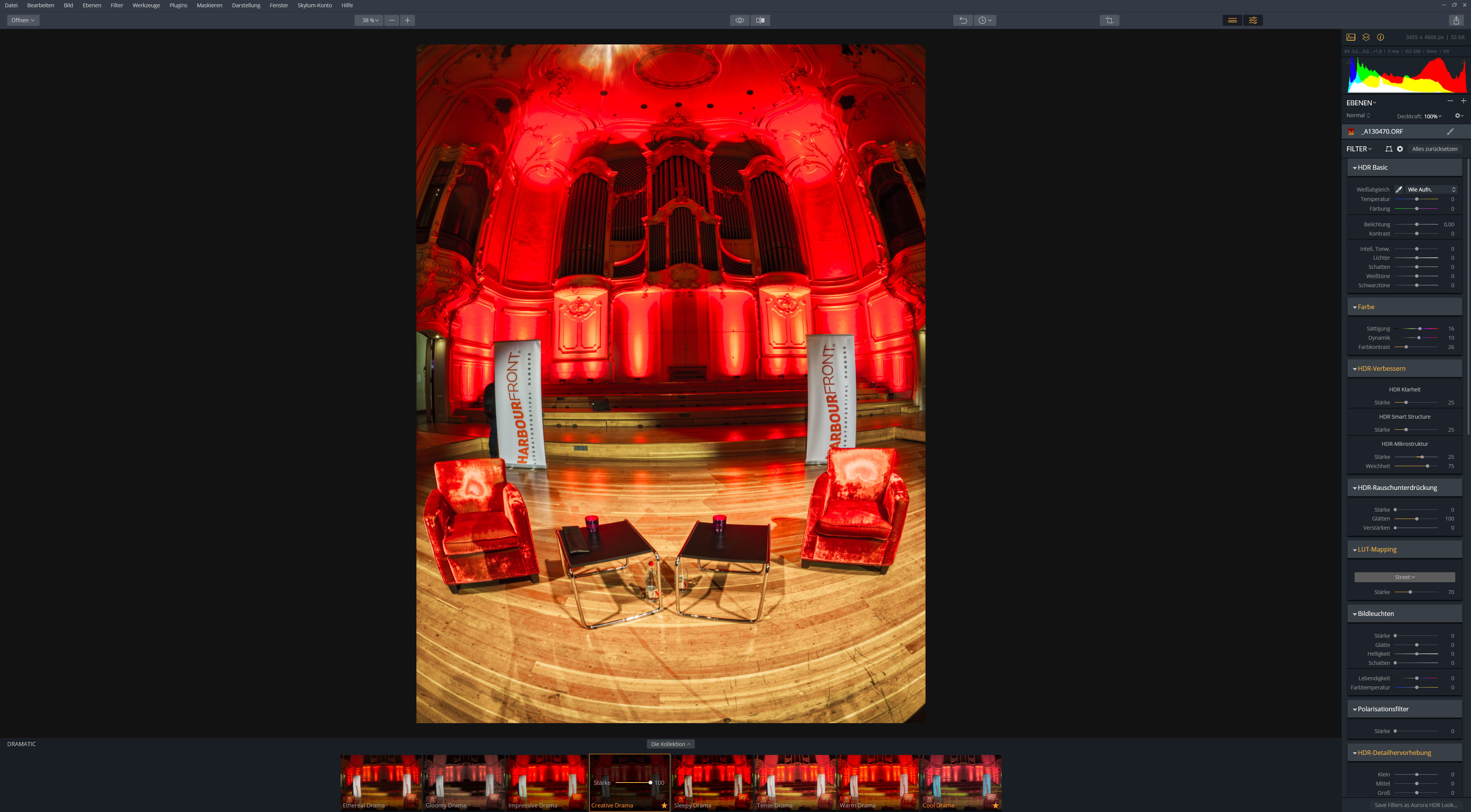Toggle the looks filmstrip panel button

[1232, 21]
